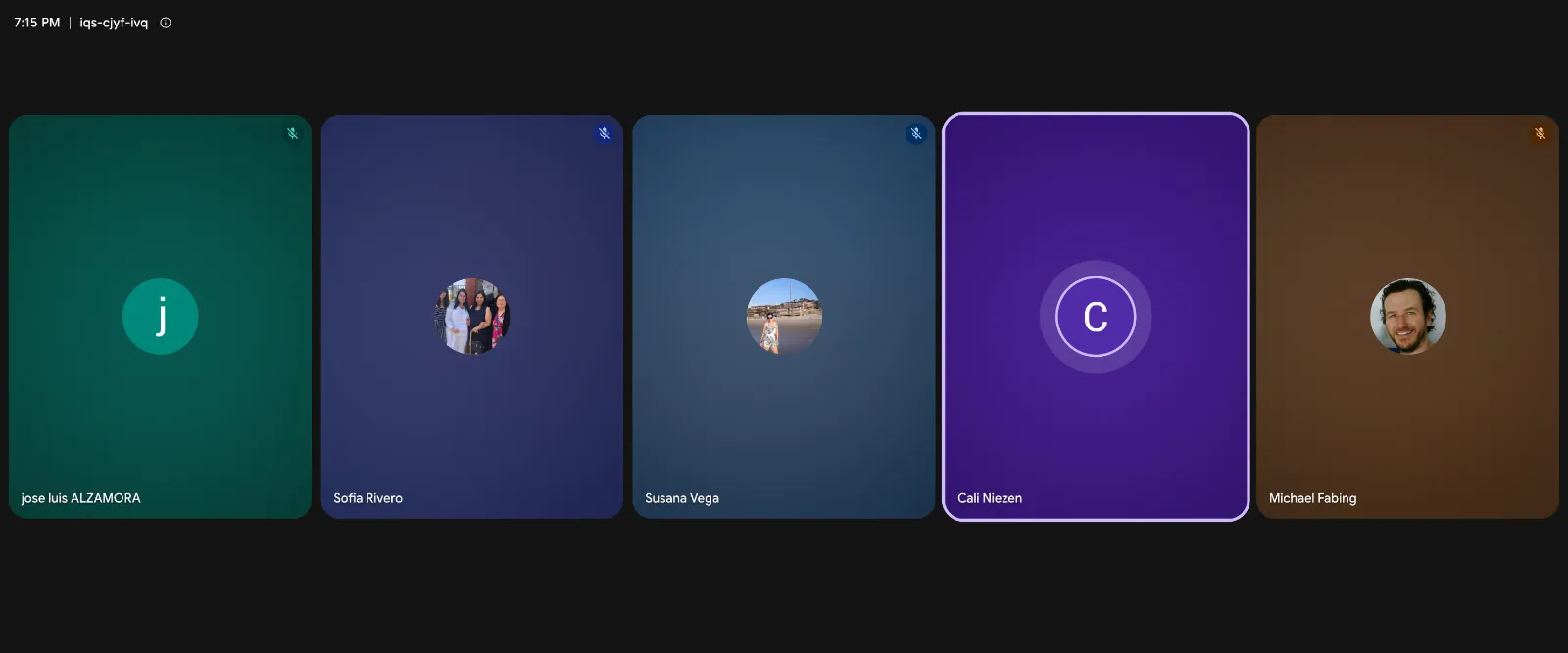Click muted microphone icon on Sofia Rivero tile
The width and height of the screenshot is (1568, 653).
(x=604, y=133)
